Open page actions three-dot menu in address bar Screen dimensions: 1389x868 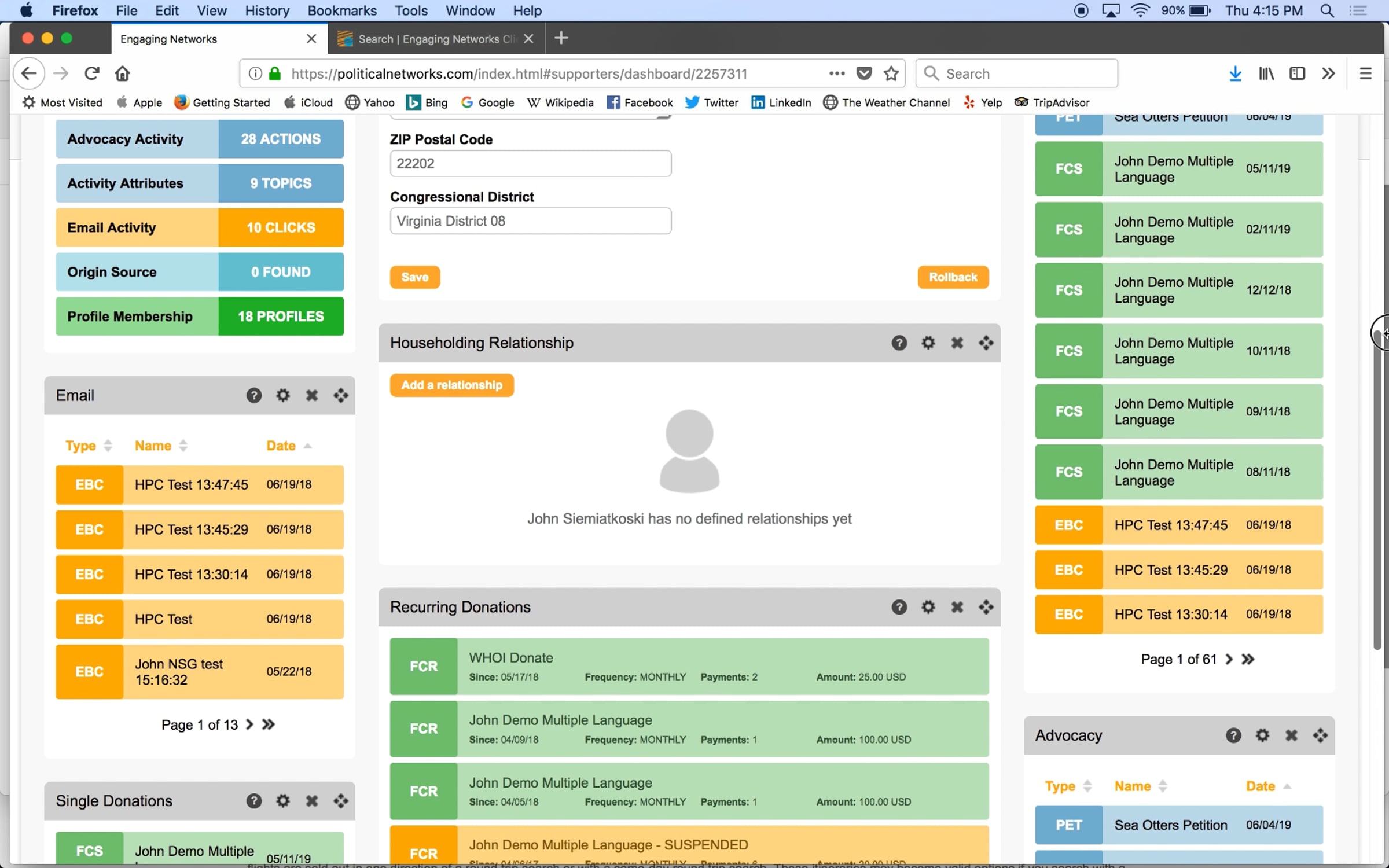point(836,73)
